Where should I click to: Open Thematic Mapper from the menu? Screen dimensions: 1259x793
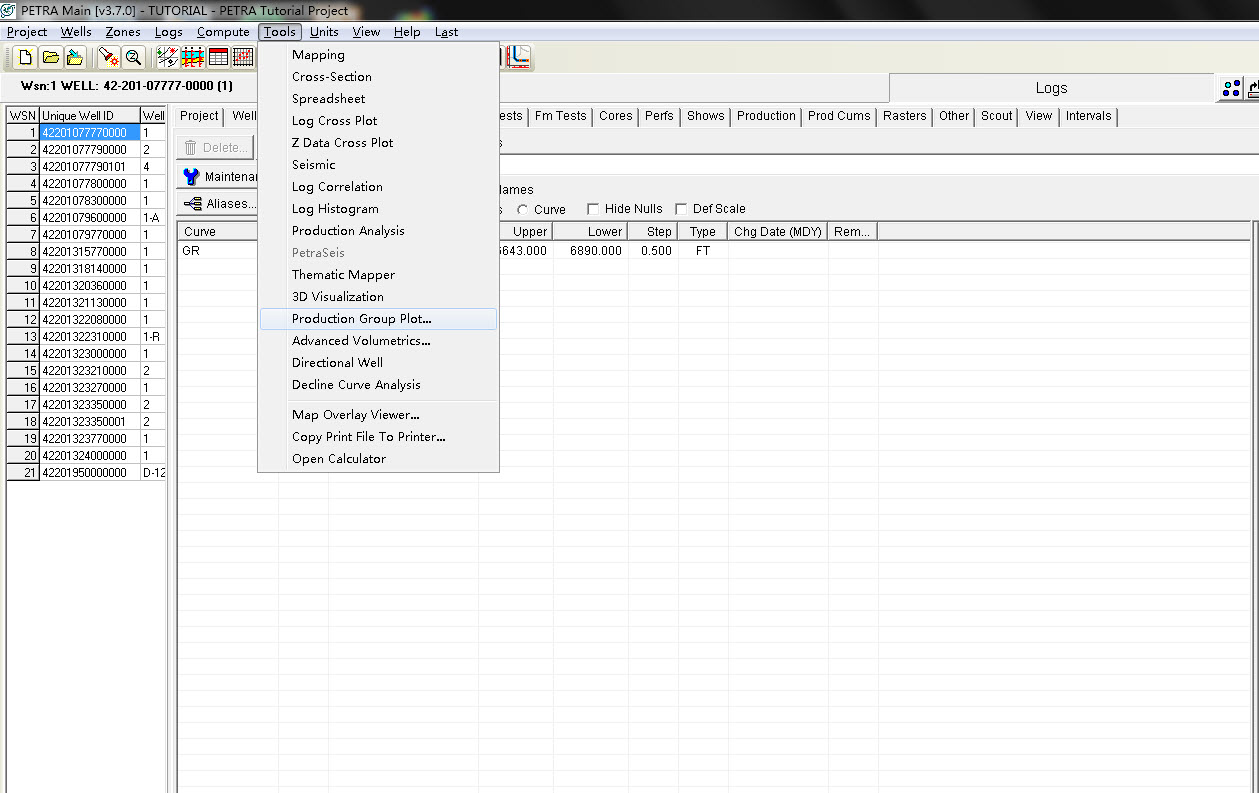coord(378,275)
